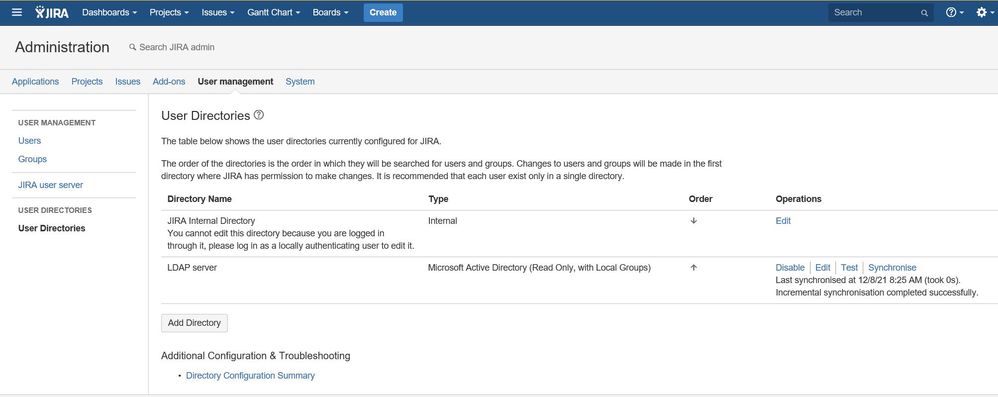
Task: Move JIRA Internal Directory down with arrow
Action: [x=694, y=221]
